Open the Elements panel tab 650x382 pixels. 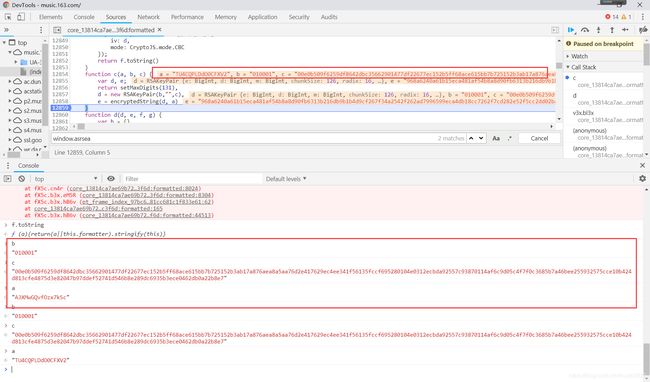51,17
